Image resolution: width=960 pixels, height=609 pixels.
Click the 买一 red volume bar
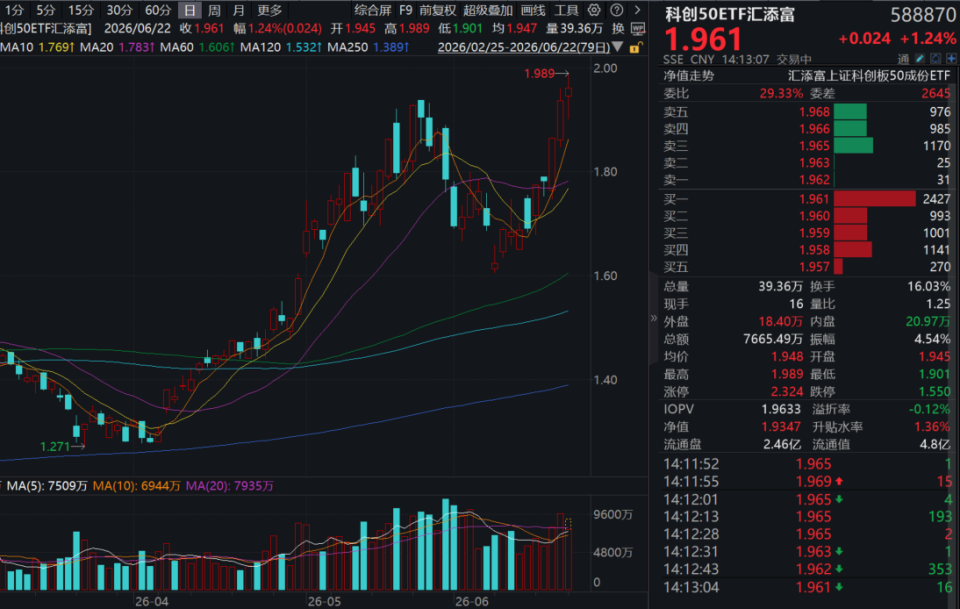point(874,200)
